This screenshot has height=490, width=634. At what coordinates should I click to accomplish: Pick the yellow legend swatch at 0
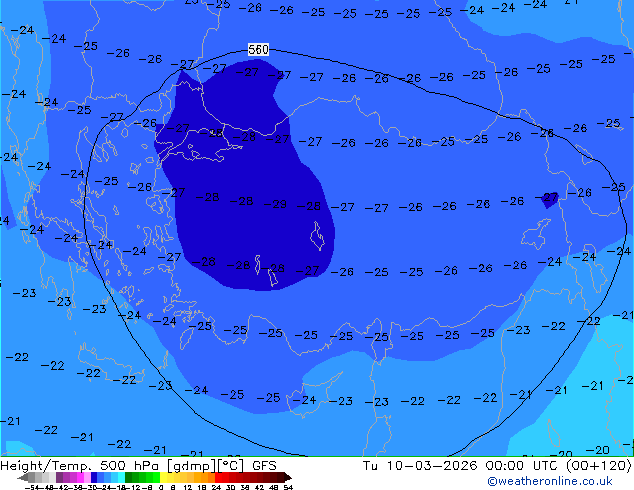(163, 477)
